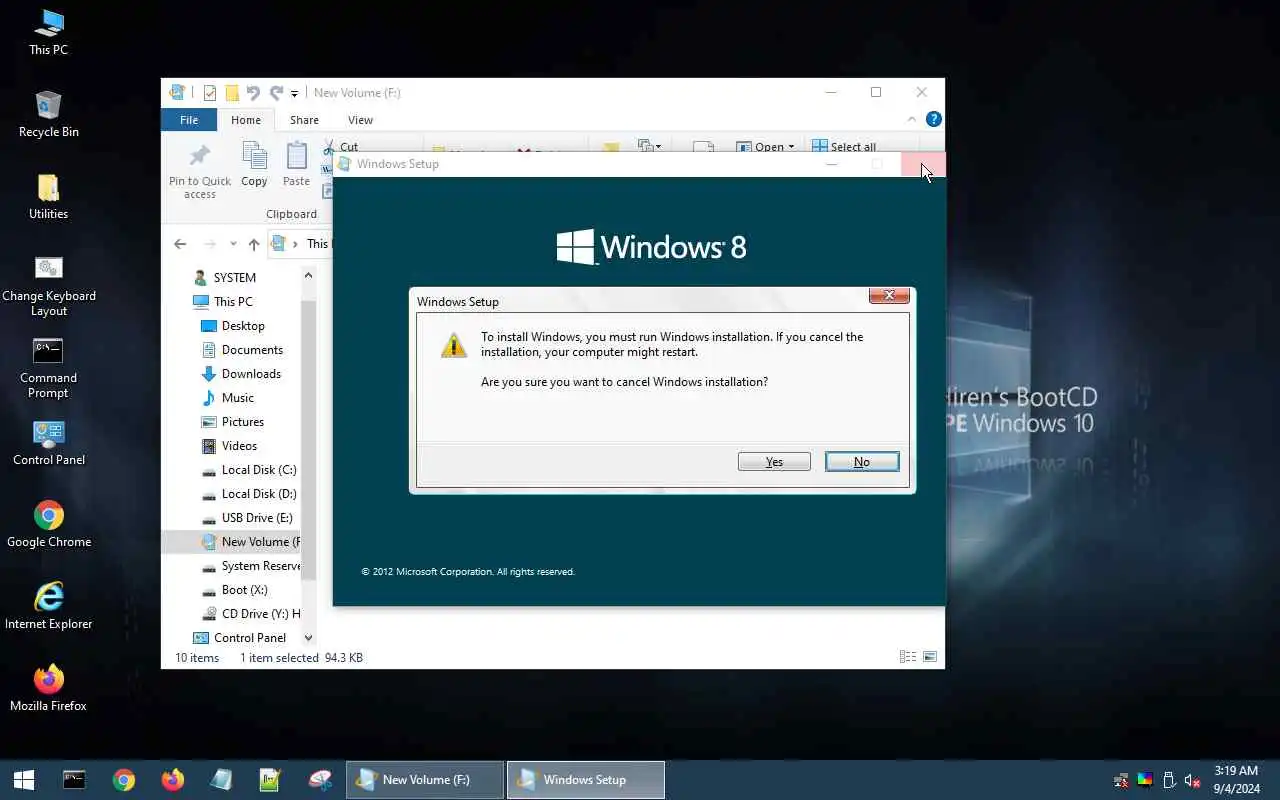
Task: Click New folder icon in quick access toolbar
Action: click(x=232, y=93)
